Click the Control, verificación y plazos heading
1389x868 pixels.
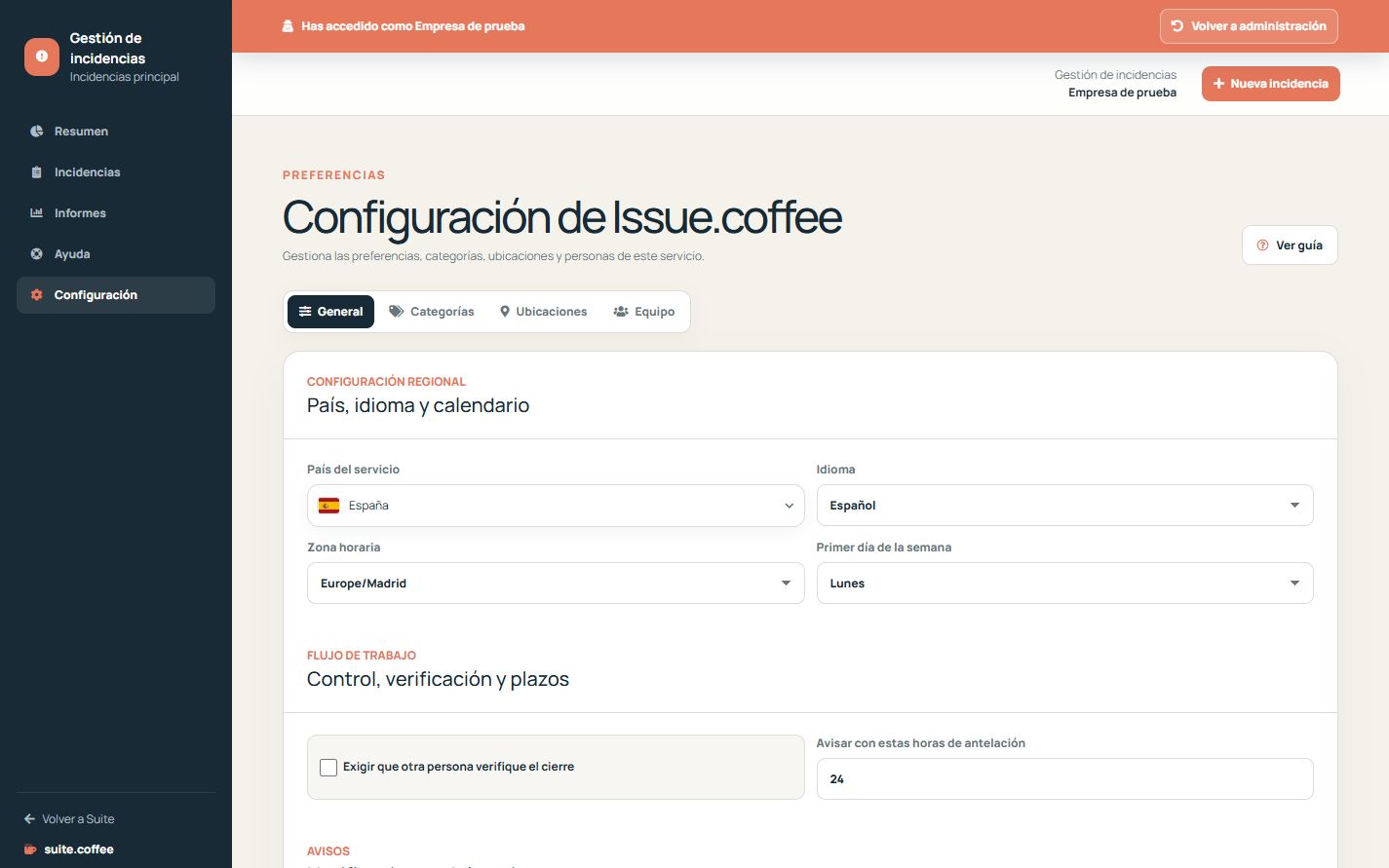pos(438,680)
